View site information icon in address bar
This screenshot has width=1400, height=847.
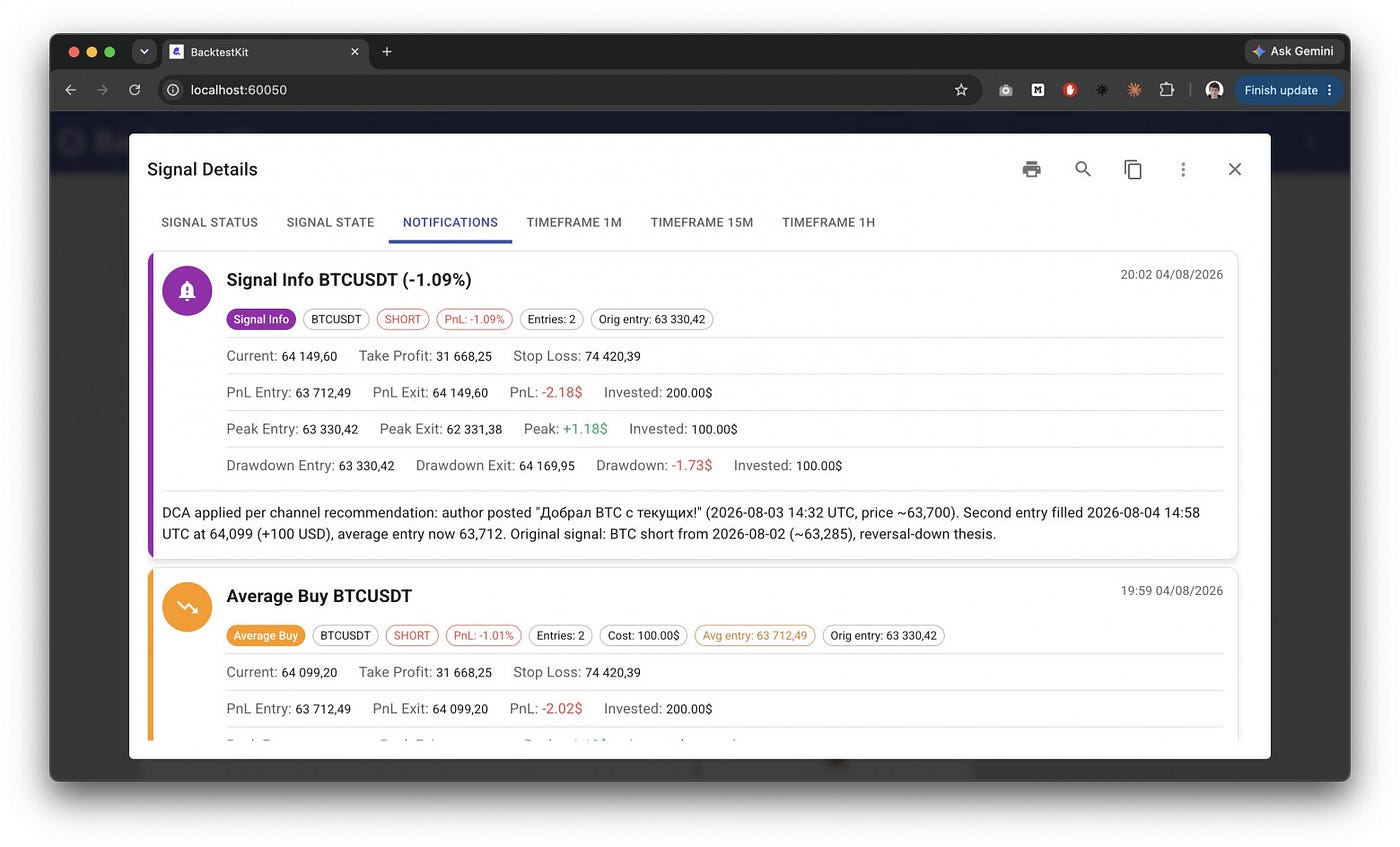173,90
